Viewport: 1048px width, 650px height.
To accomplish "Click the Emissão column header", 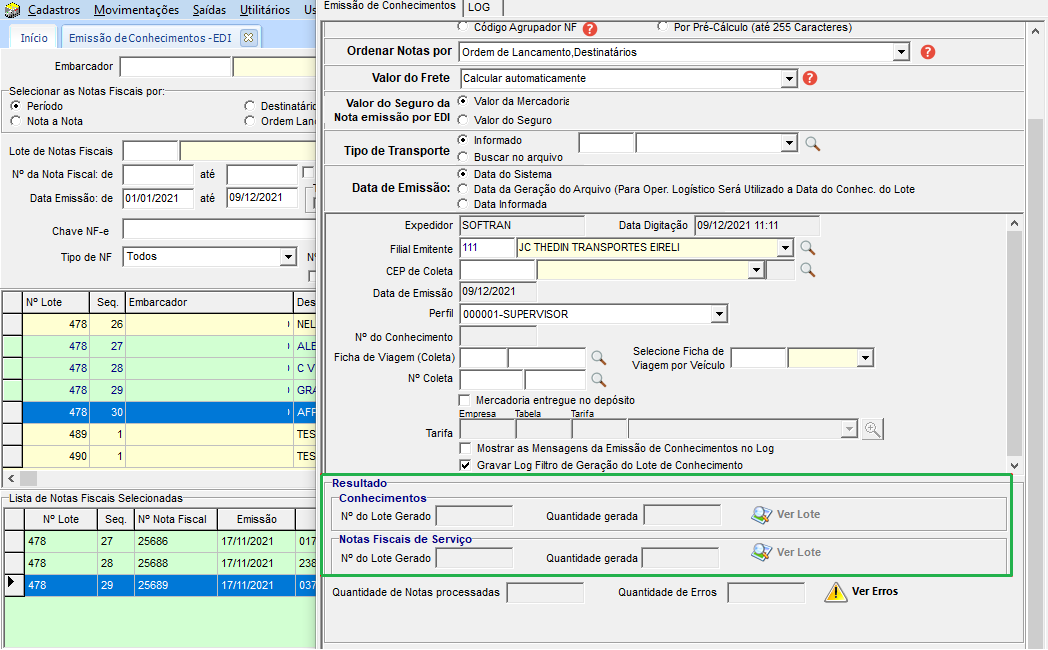I will coord(257,519).
